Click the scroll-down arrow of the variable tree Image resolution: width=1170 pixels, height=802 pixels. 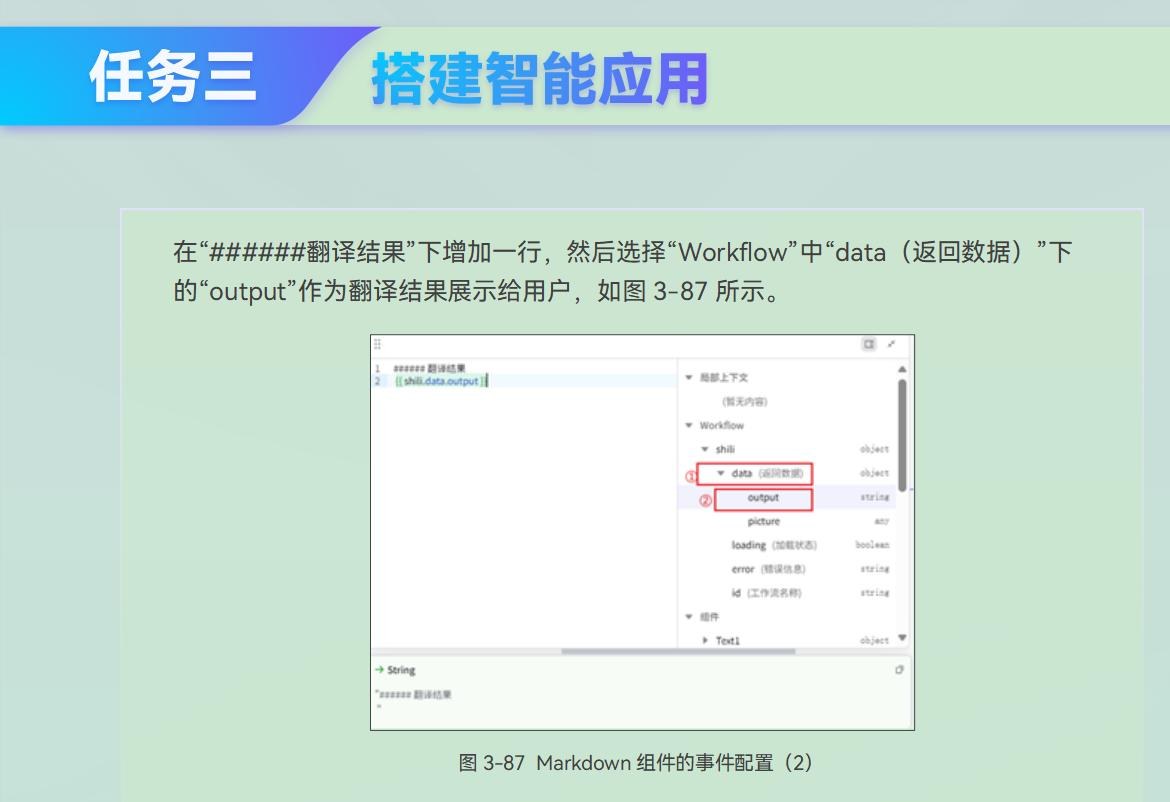[x=902, y=638]
